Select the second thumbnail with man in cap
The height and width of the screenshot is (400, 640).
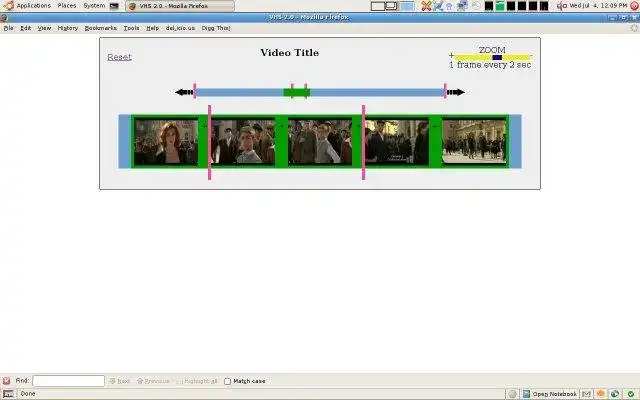tap(243, 142)
